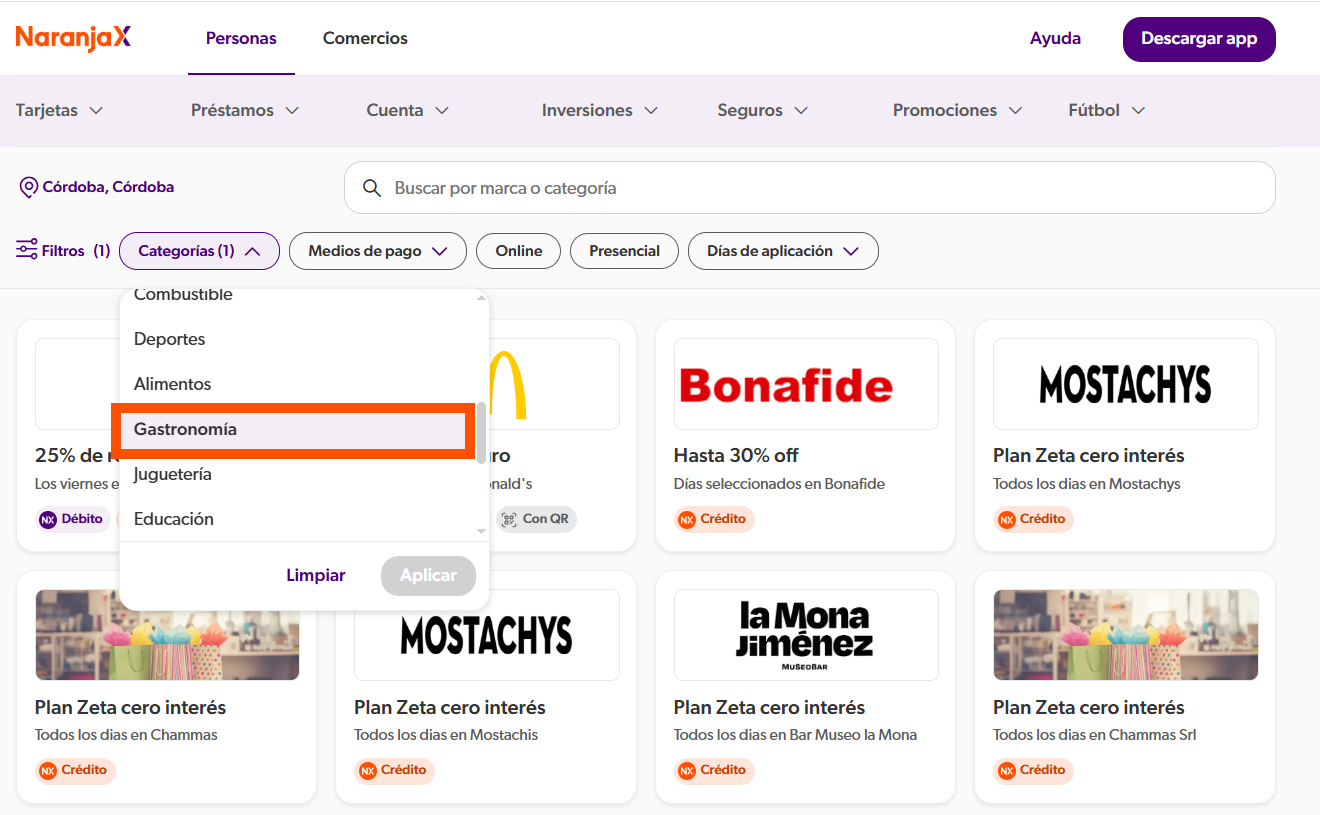
Task: Open filters via the sliders icon next to Filtros
Action: pyautogui.click(x=25, y=250)
